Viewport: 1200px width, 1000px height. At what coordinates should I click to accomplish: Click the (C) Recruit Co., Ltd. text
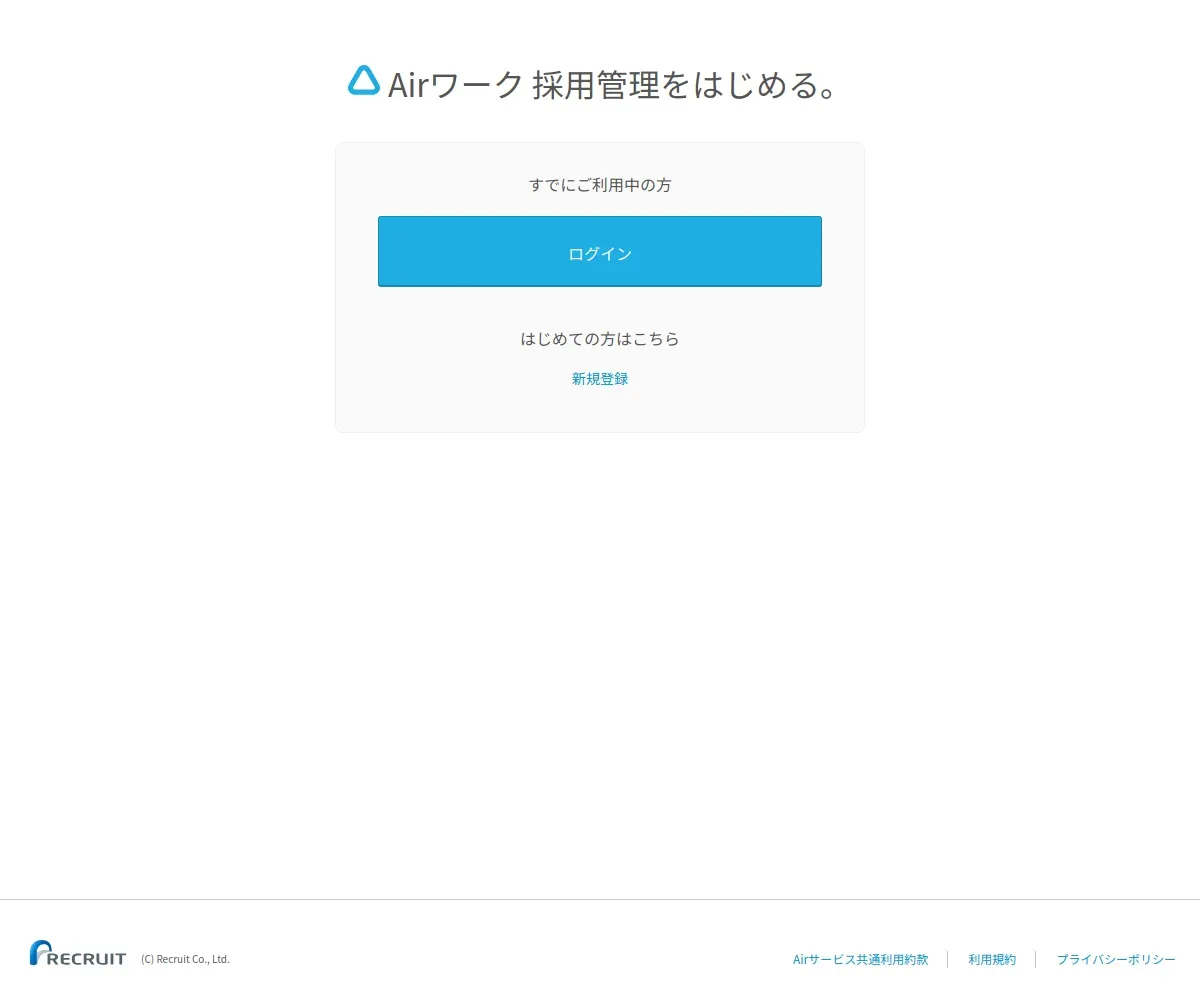tap(185, 959)
